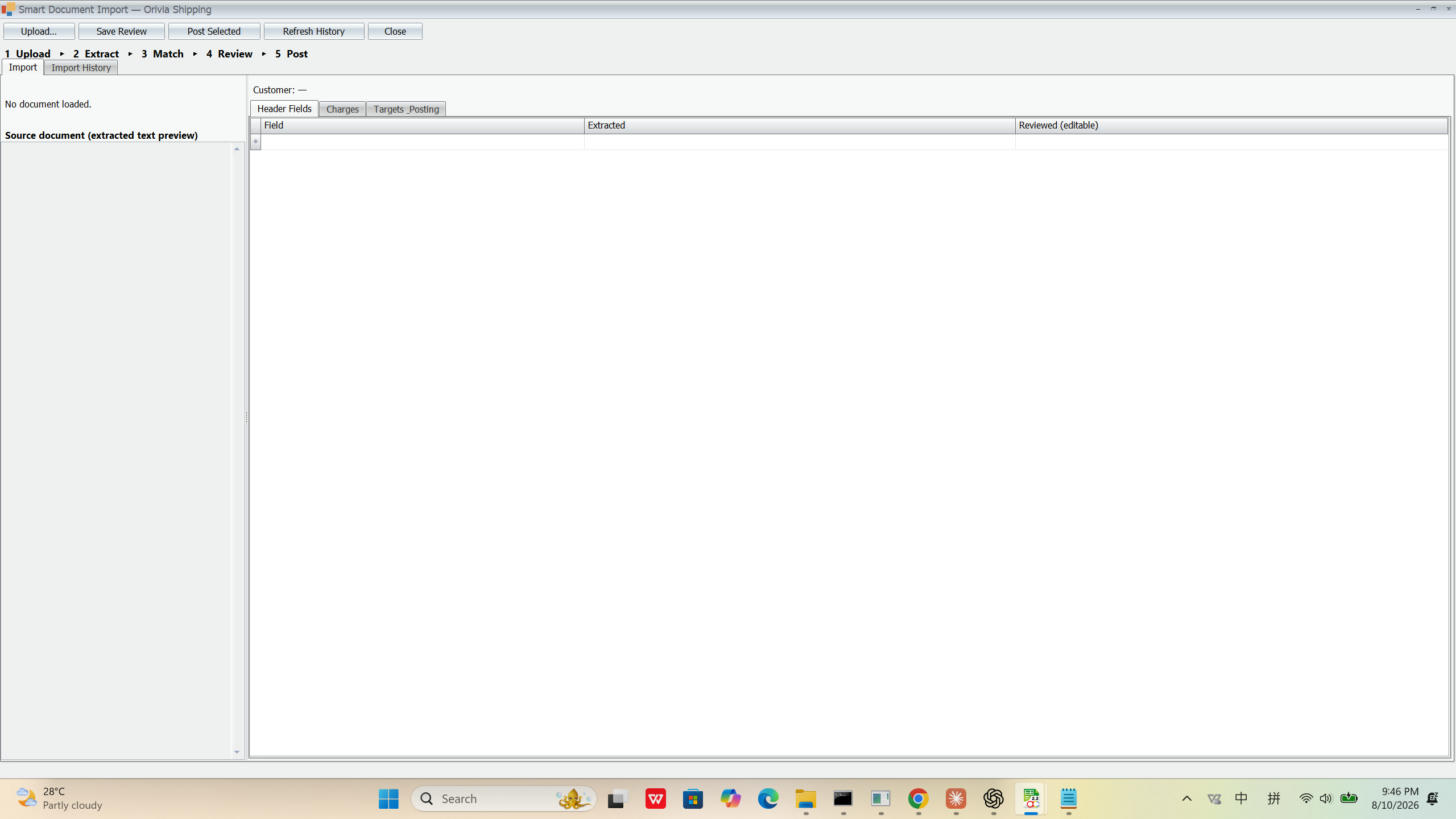This screenshot has height=819, width=1456.
Task: Click the taskbar Search box
Action: coord(504,798)
